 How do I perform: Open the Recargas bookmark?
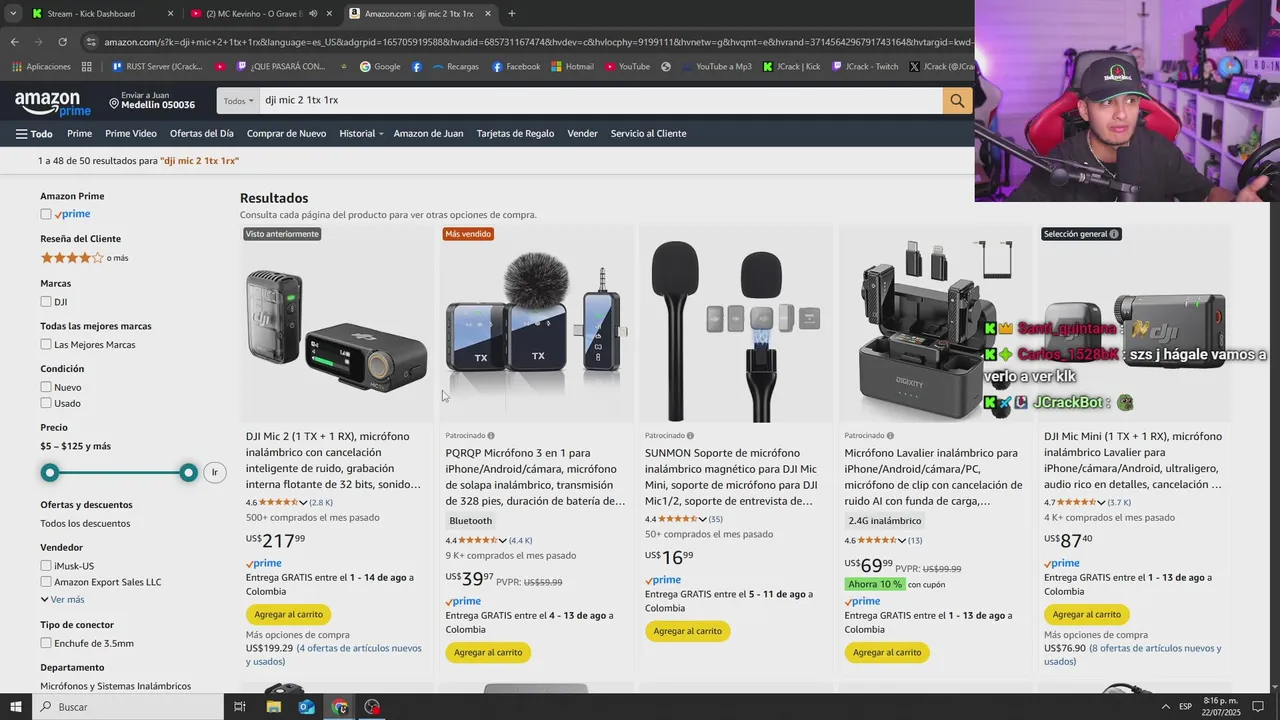pyautogui.click(x=455, y=67)
